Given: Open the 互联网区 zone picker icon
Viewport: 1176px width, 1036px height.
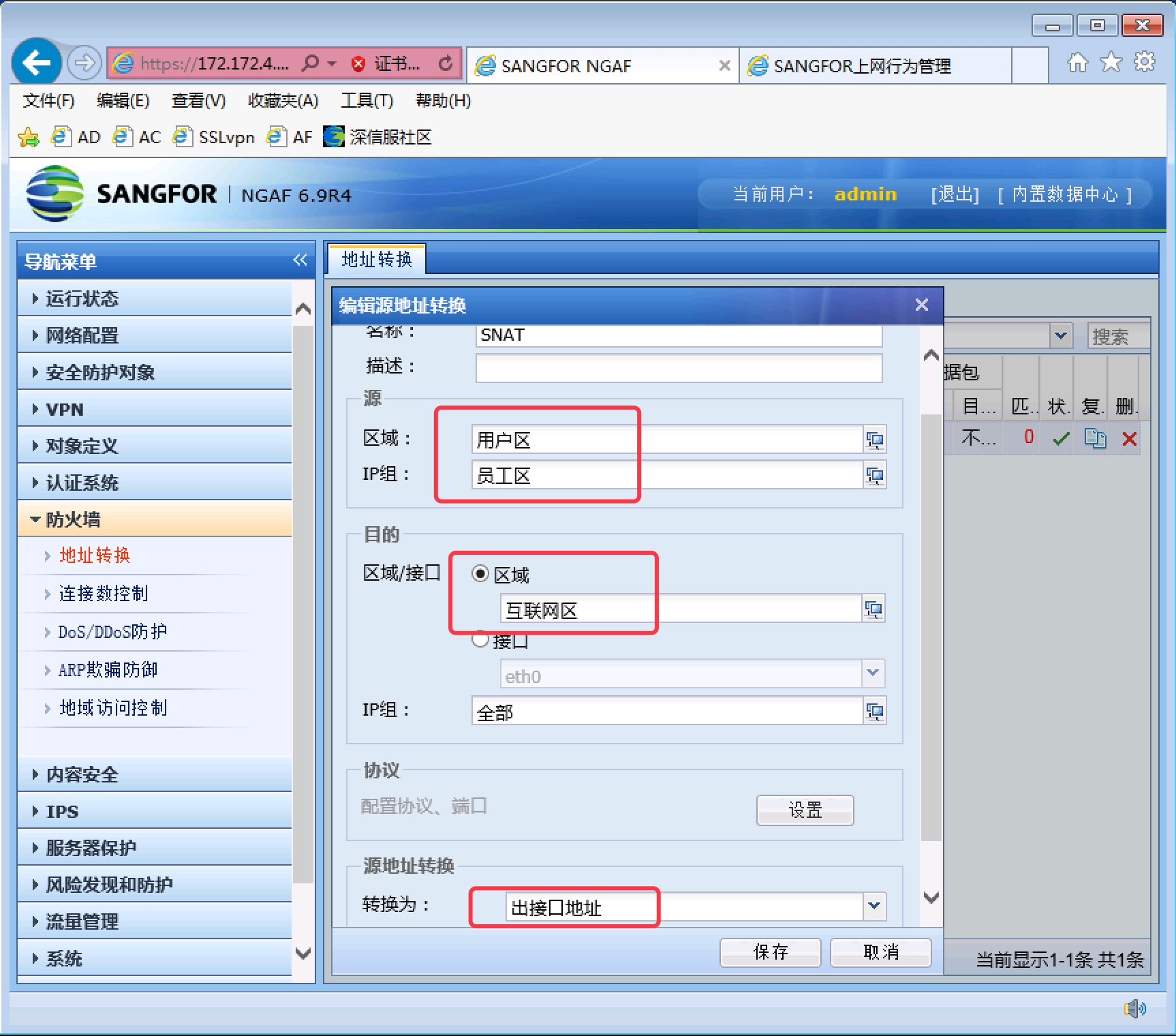Looking at the screenshot, I should [x=873, y=609].
